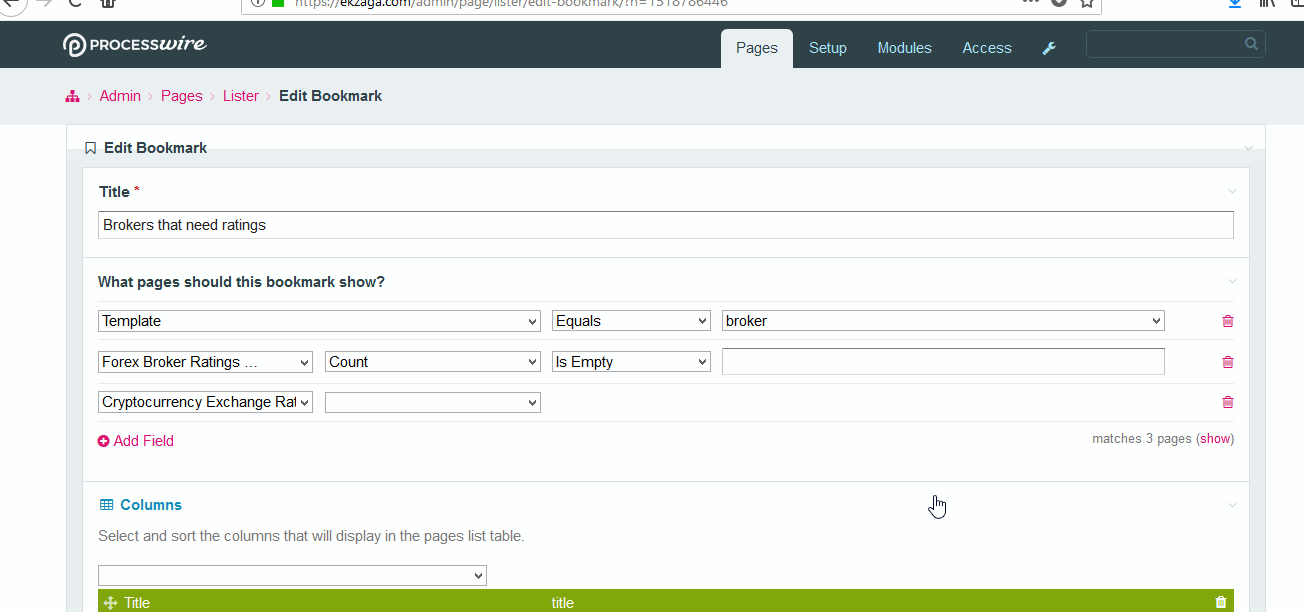This screenshot has width=1304, height=612.
Task: Click the 'matches 3 pages' text
Action: [x=1142, y=439]
